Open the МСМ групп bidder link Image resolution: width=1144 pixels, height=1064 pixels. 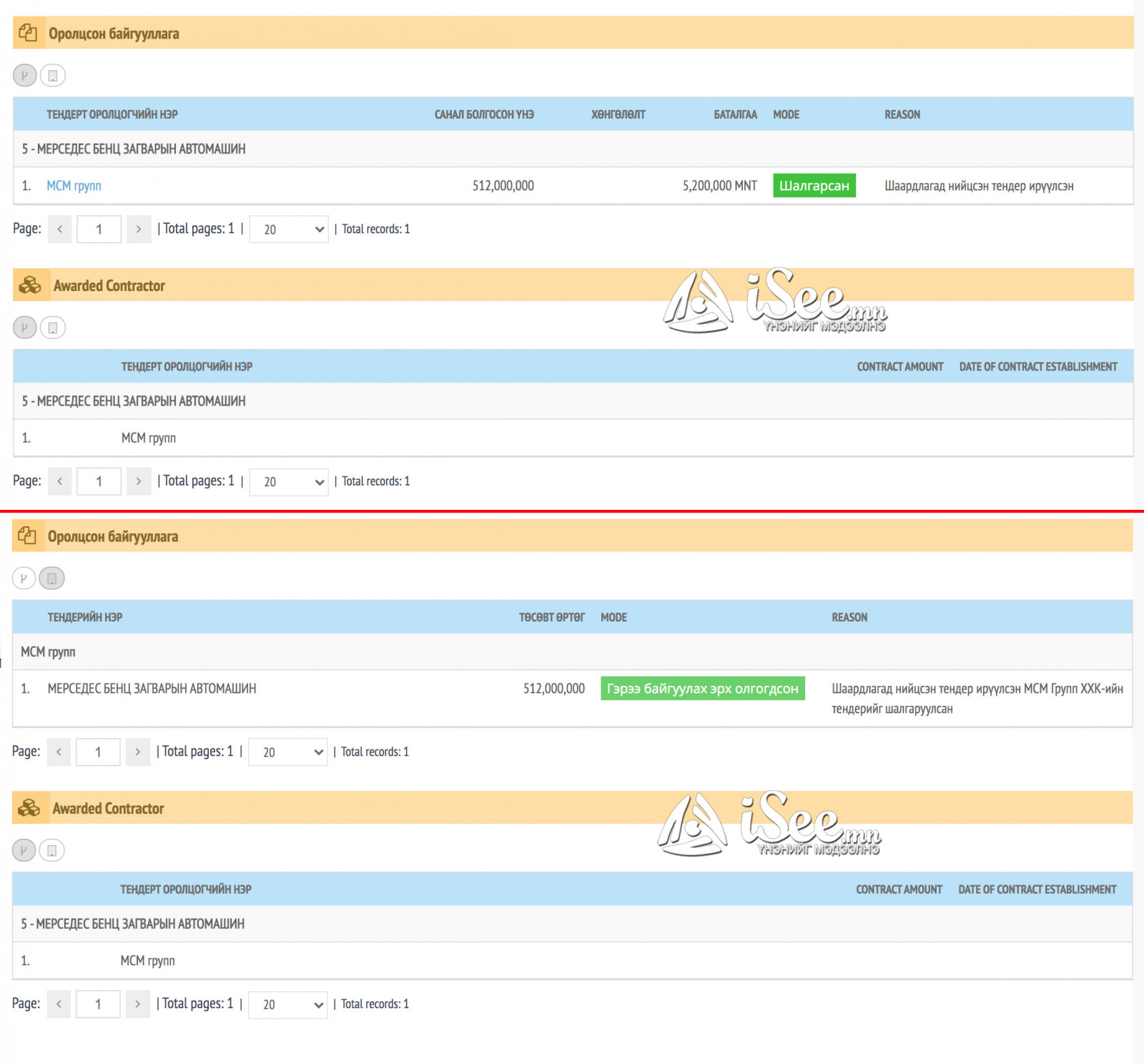pos(74,186)
